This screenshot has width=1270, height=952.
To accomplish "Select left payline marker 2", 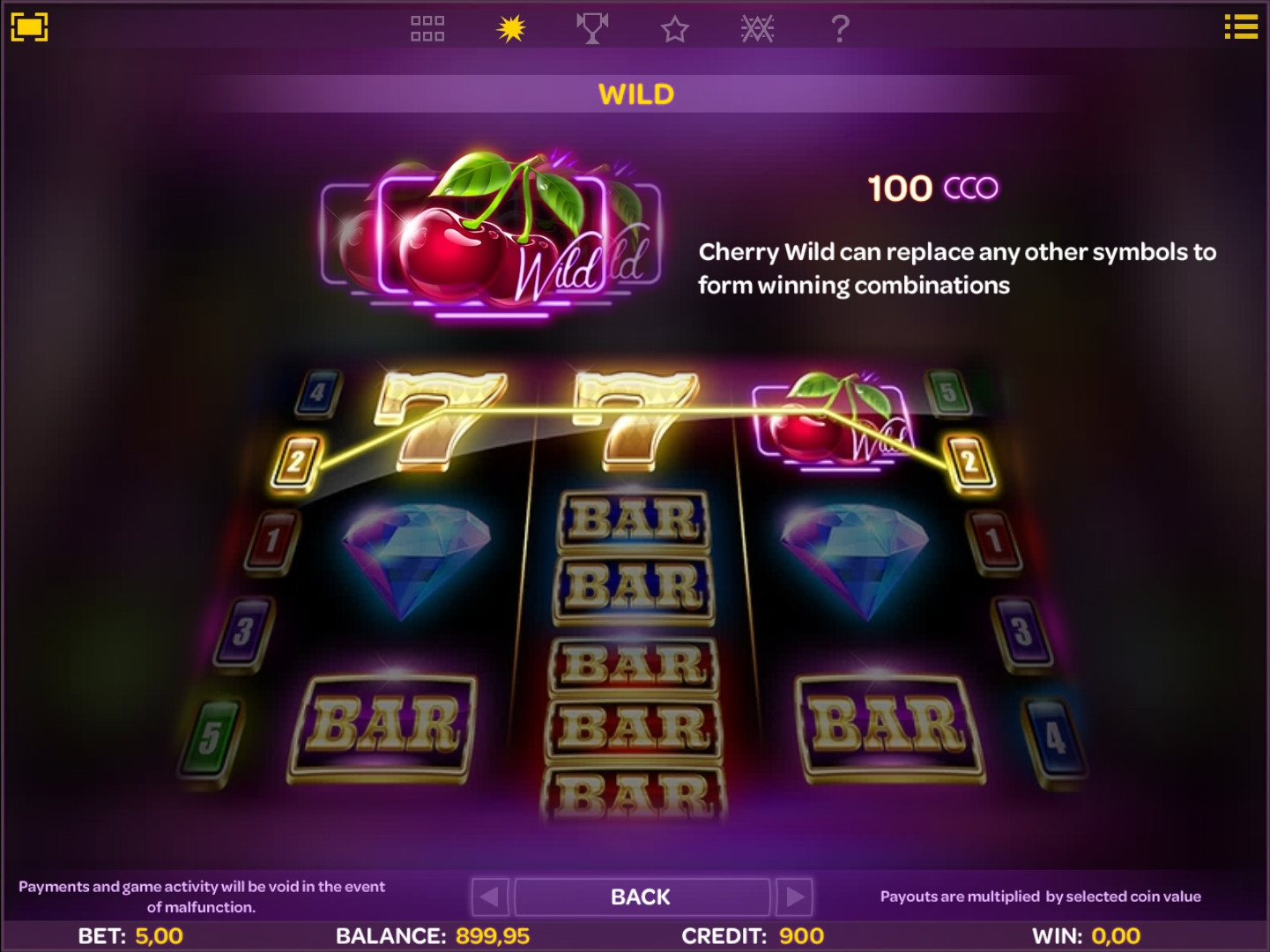I will click(295, 461).
